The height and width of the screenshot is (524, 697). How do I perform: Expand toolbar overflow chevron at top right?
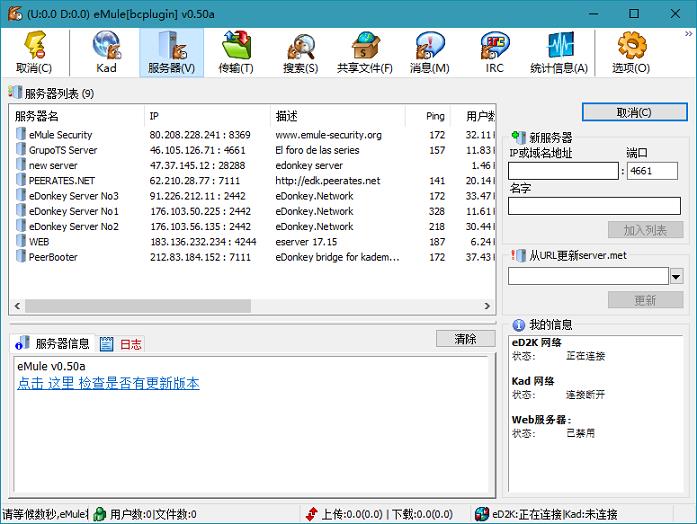[x=688, y=34]
